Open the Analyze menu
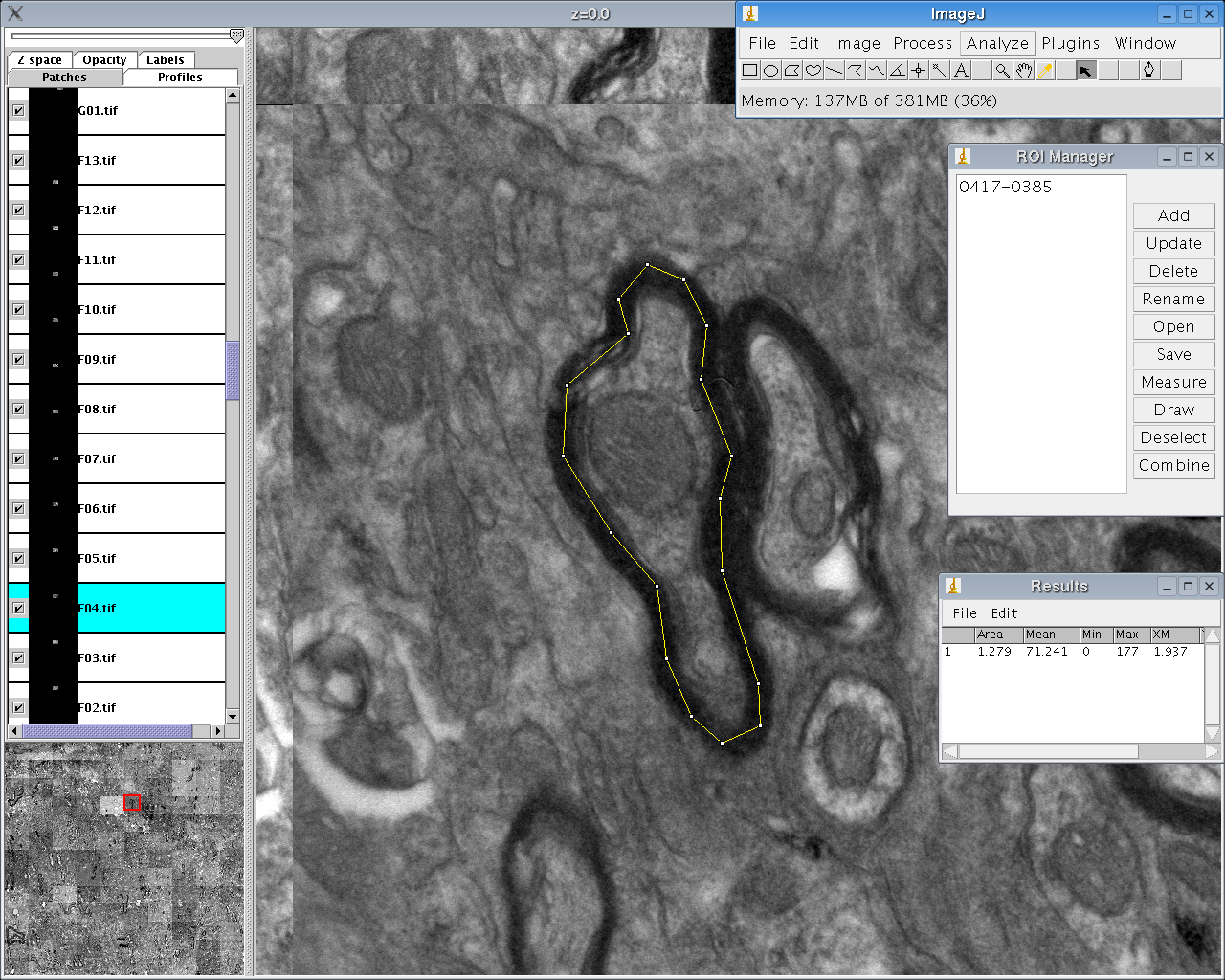Viewport: 1225px width, 980px height. (996, 43)
